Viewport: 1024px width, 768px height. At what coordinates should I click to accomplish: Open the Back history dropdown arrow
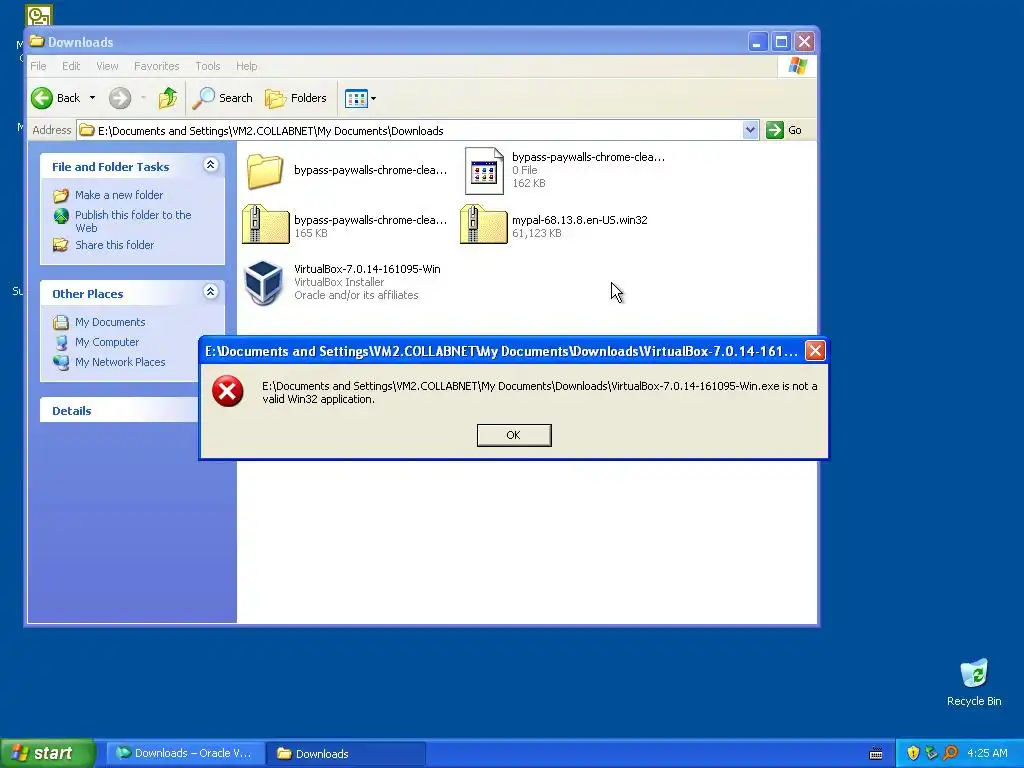click(x=92, y=98)
